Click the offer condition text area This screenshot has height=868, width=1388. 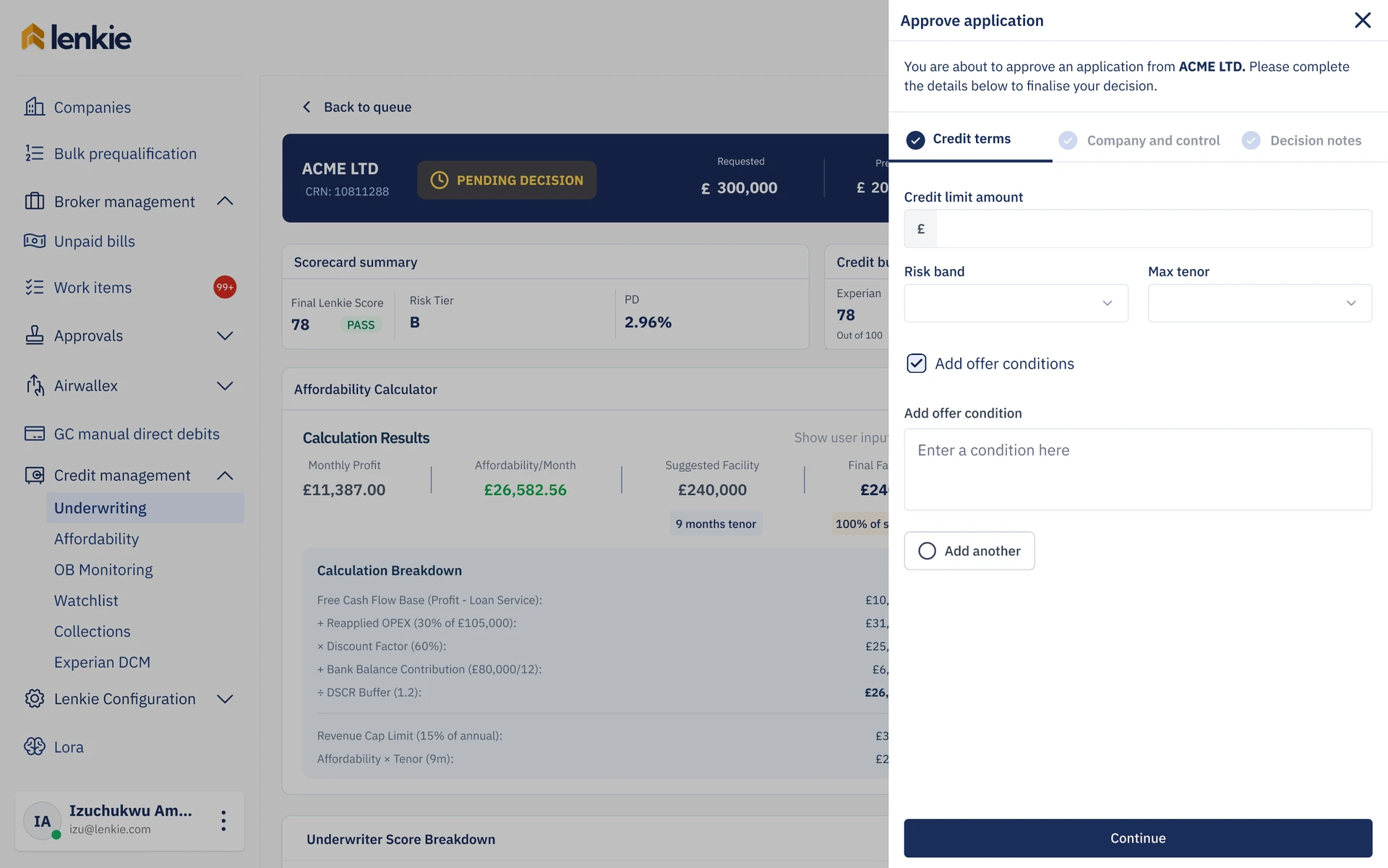pyautogui.click(x=1138, y=469)
